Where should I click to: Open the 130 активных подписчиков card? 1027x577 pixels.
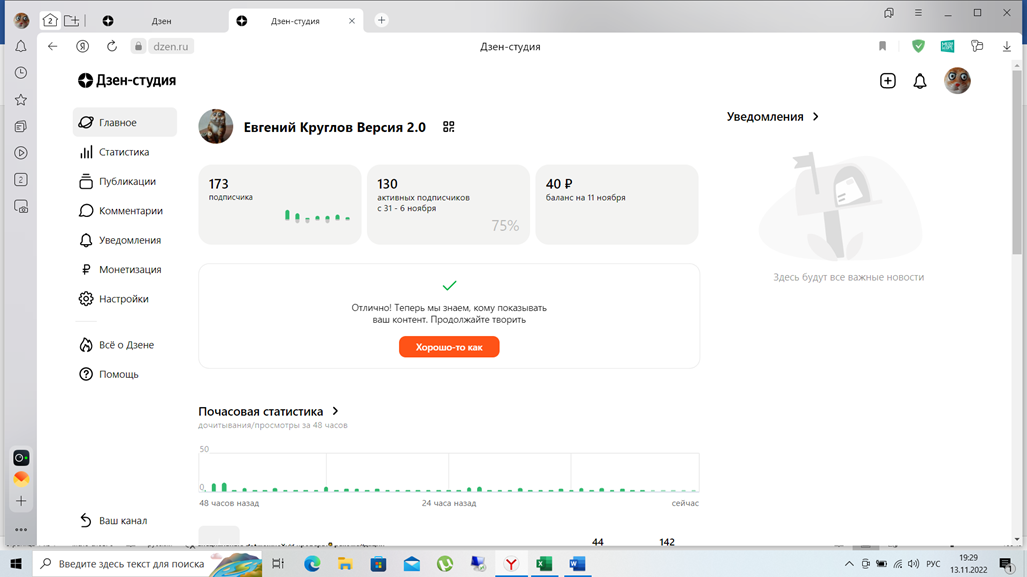pyautogui.click(x=448, y=204)
